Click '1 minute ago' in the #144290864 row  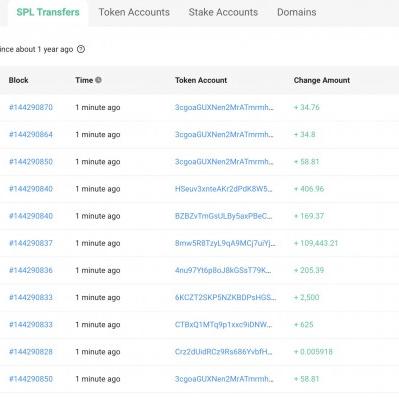[98, 134]
